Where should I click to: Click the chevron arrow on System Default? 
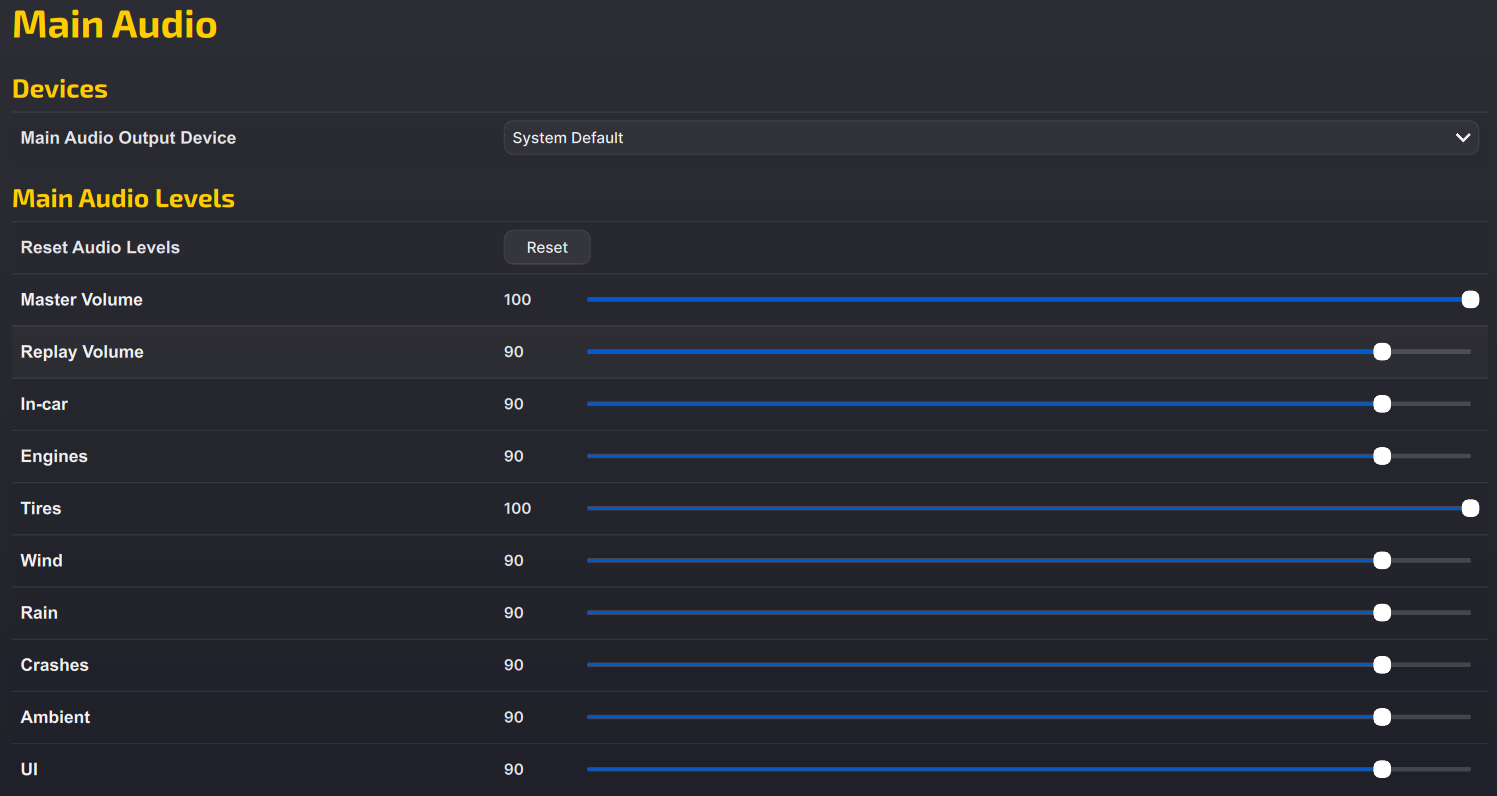(1462, 138)
